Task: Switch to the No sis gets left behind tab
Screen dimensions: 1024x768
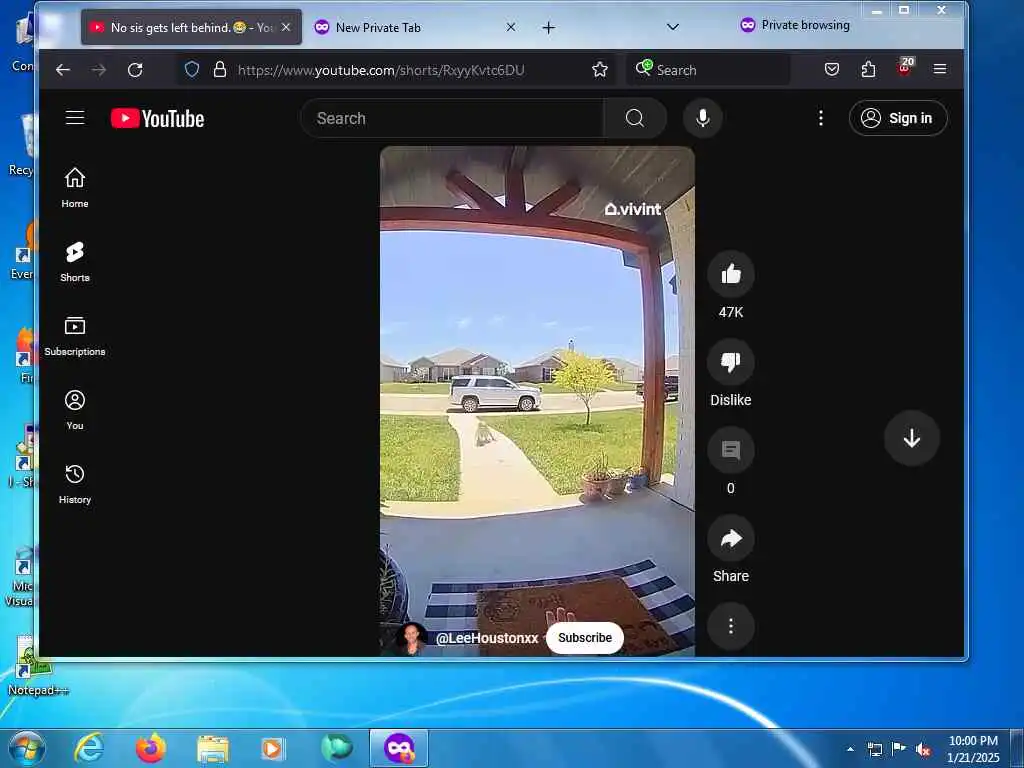Action: [x=191, y=27]
